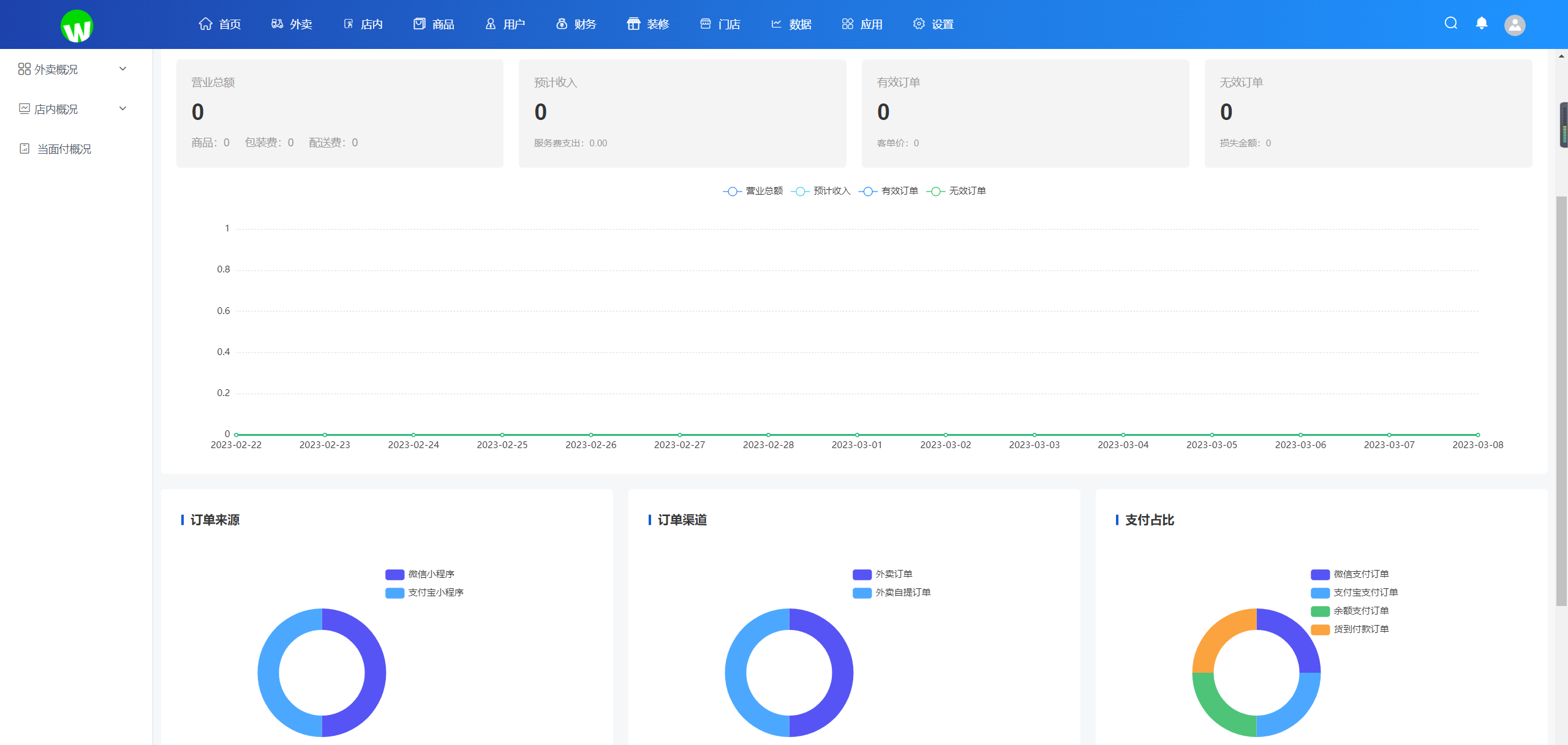This screenshot has height=745, width=1568.
Task: Toggle 微信小程序 legend in 订单来源
Action: 420,574
